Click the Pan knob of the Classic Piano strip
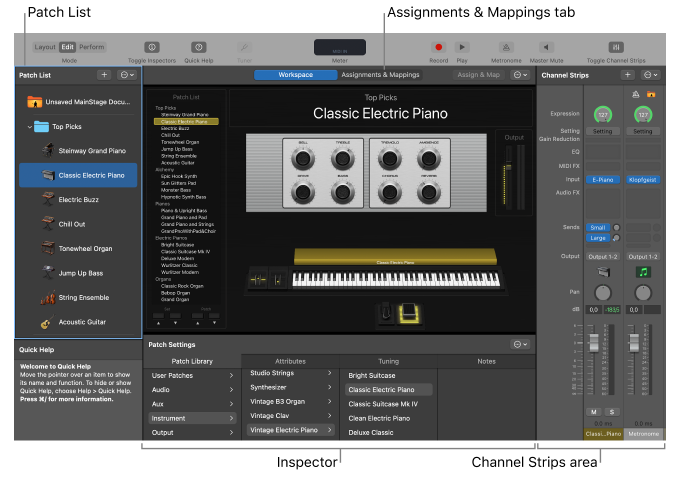Viewport: 687px width, 485px height. point(603,293)
